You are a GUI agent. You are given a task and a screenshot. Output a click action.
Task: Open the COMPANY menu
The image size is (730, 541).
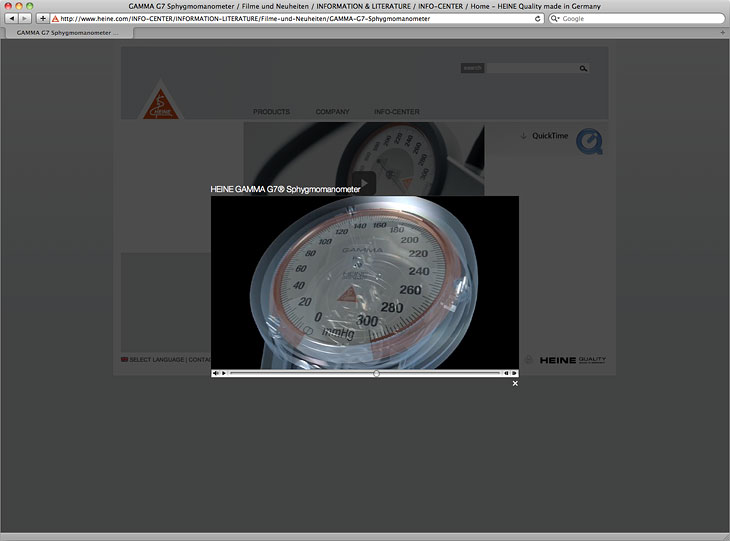pos(332,112)
